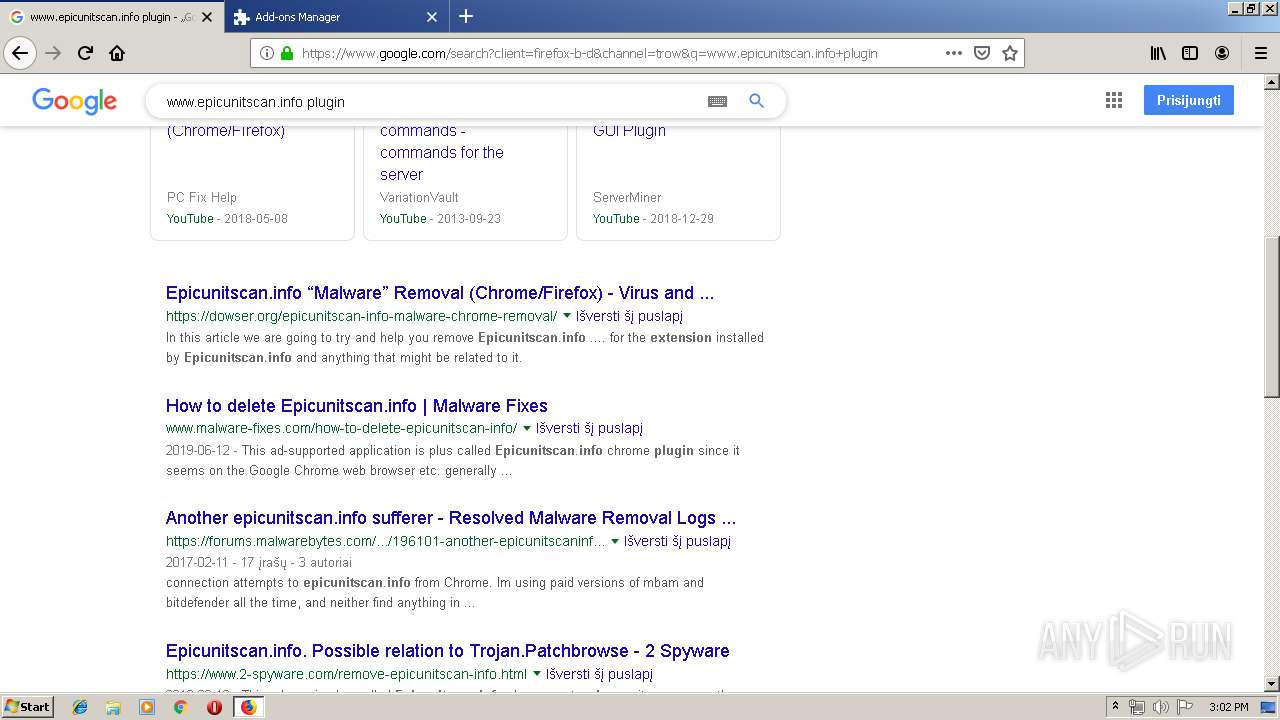The height and width of the screenshot is (720, 1280).
Task: Open Windows Explorer folder in taskbar
Action: (x=113, y=707)
